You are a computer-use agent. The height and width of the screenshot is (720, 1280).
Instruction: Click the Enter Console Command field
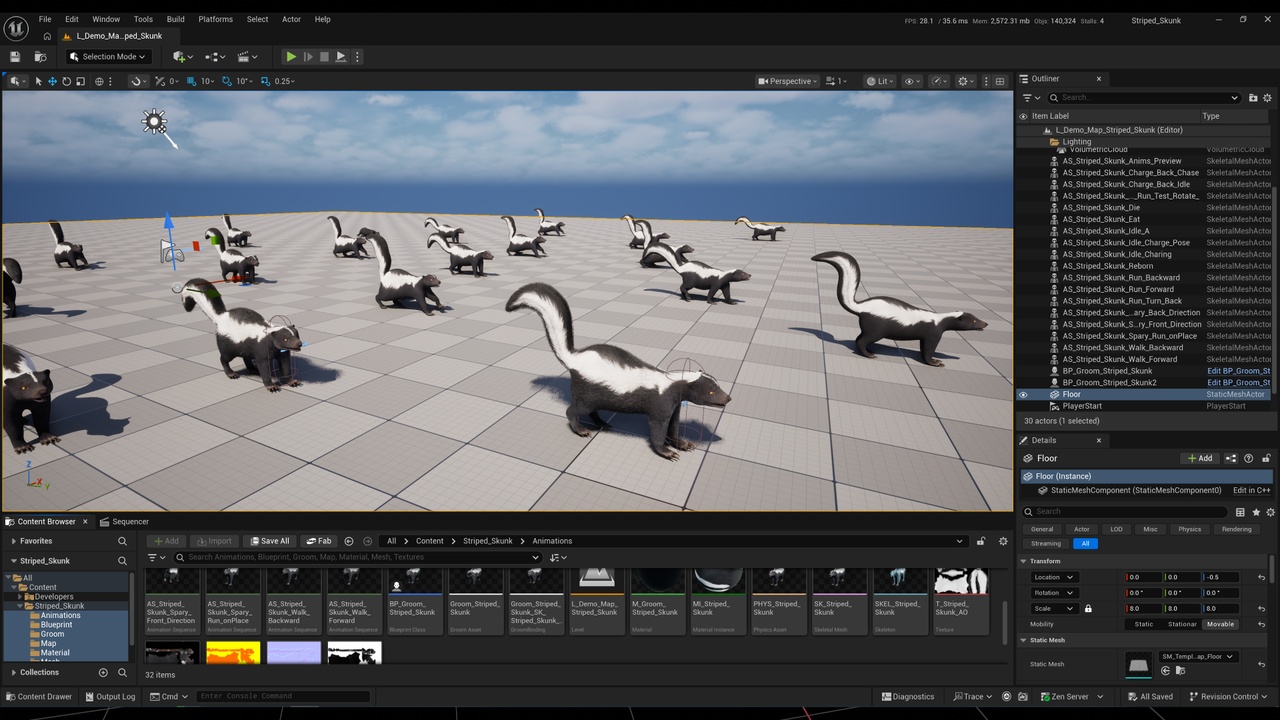[282, 696]
